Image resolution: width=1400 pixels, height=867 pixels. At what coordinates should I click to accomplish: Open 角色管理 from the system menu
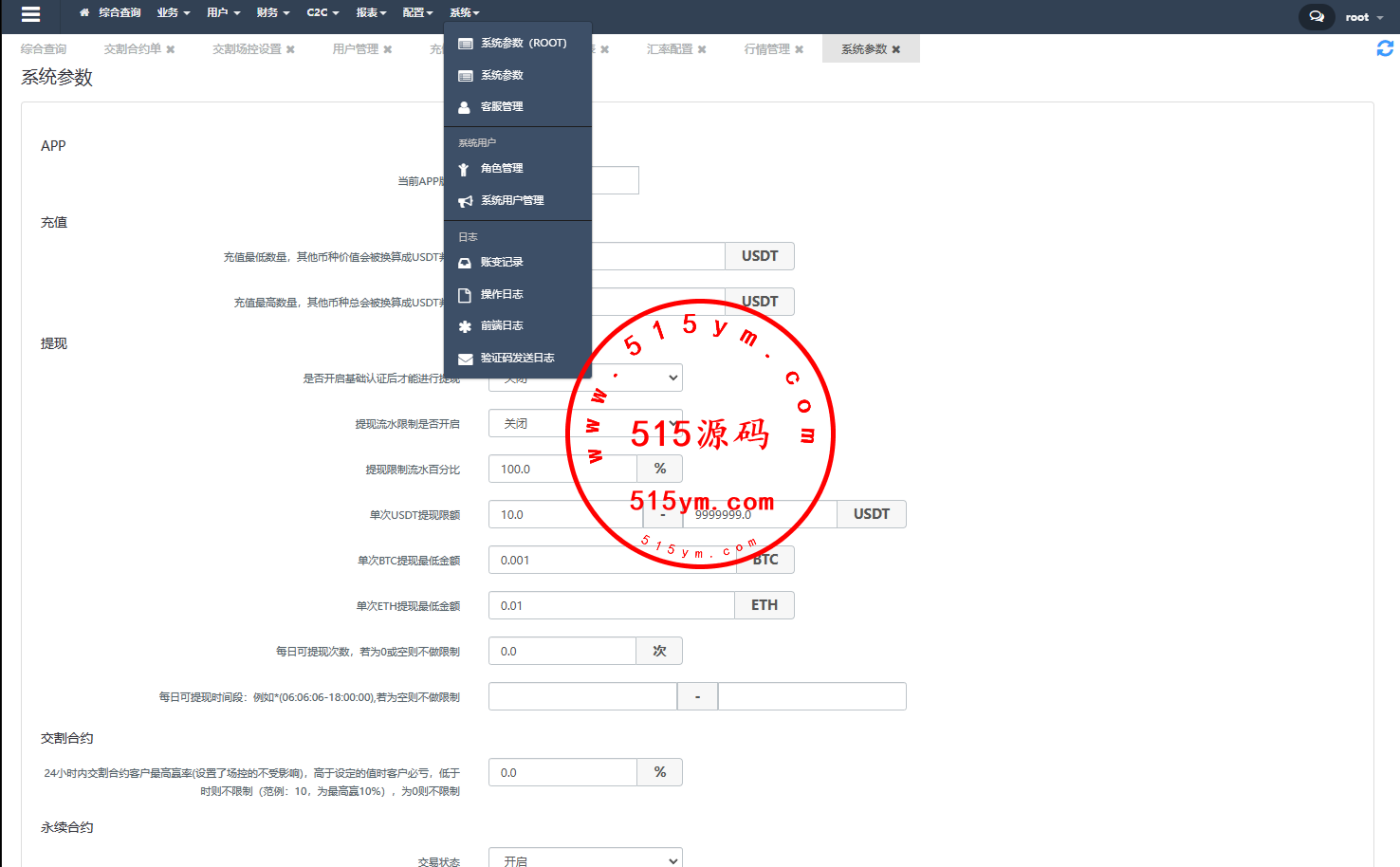coord(501,169)
